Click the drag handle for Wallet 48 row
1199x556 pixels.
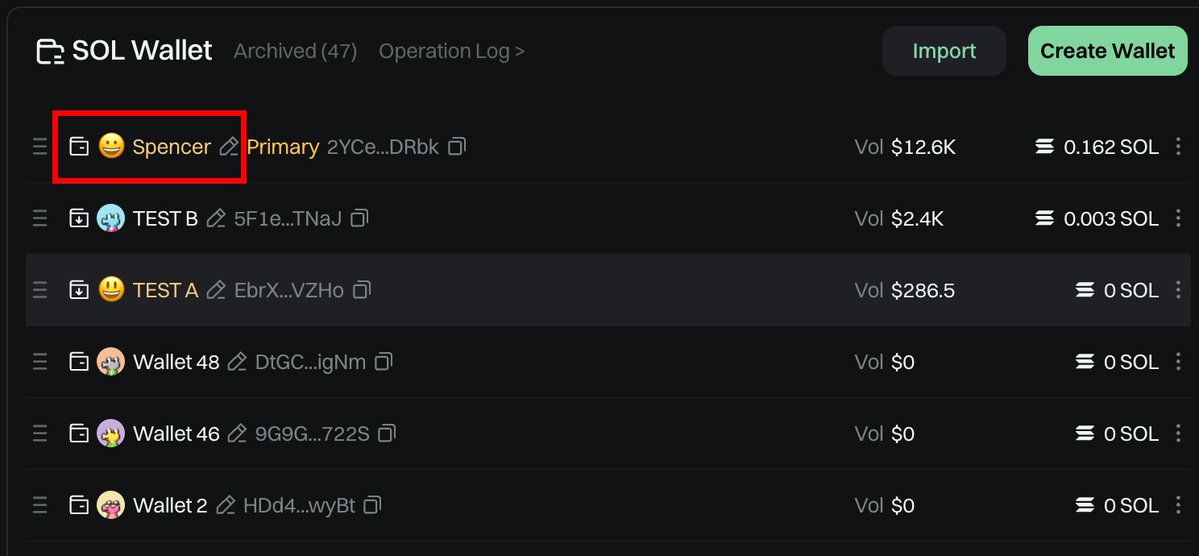40,362
